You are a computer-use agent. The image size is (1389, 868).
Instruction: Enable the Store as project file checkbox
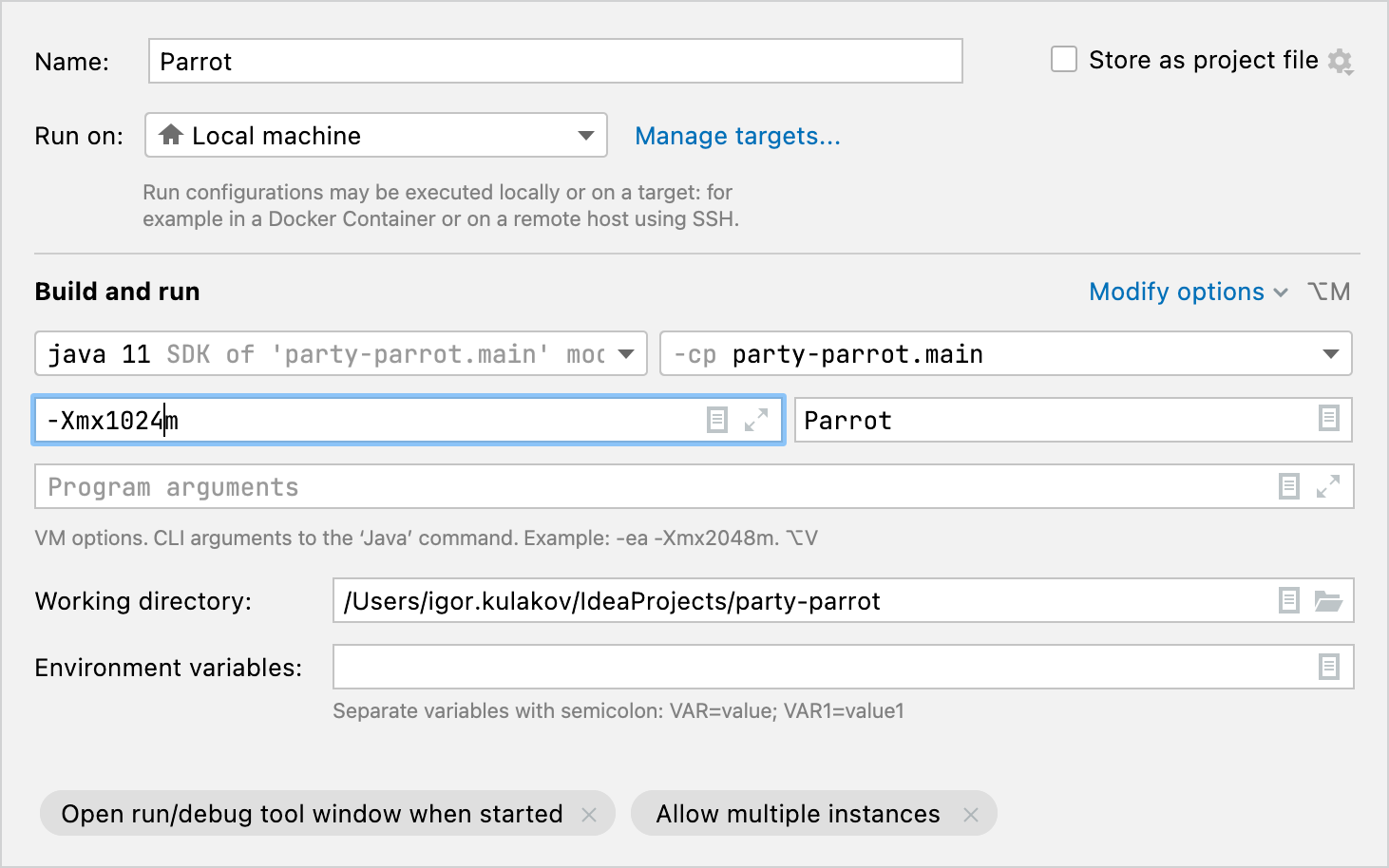pyautogui.click(x=1062, y=59)
